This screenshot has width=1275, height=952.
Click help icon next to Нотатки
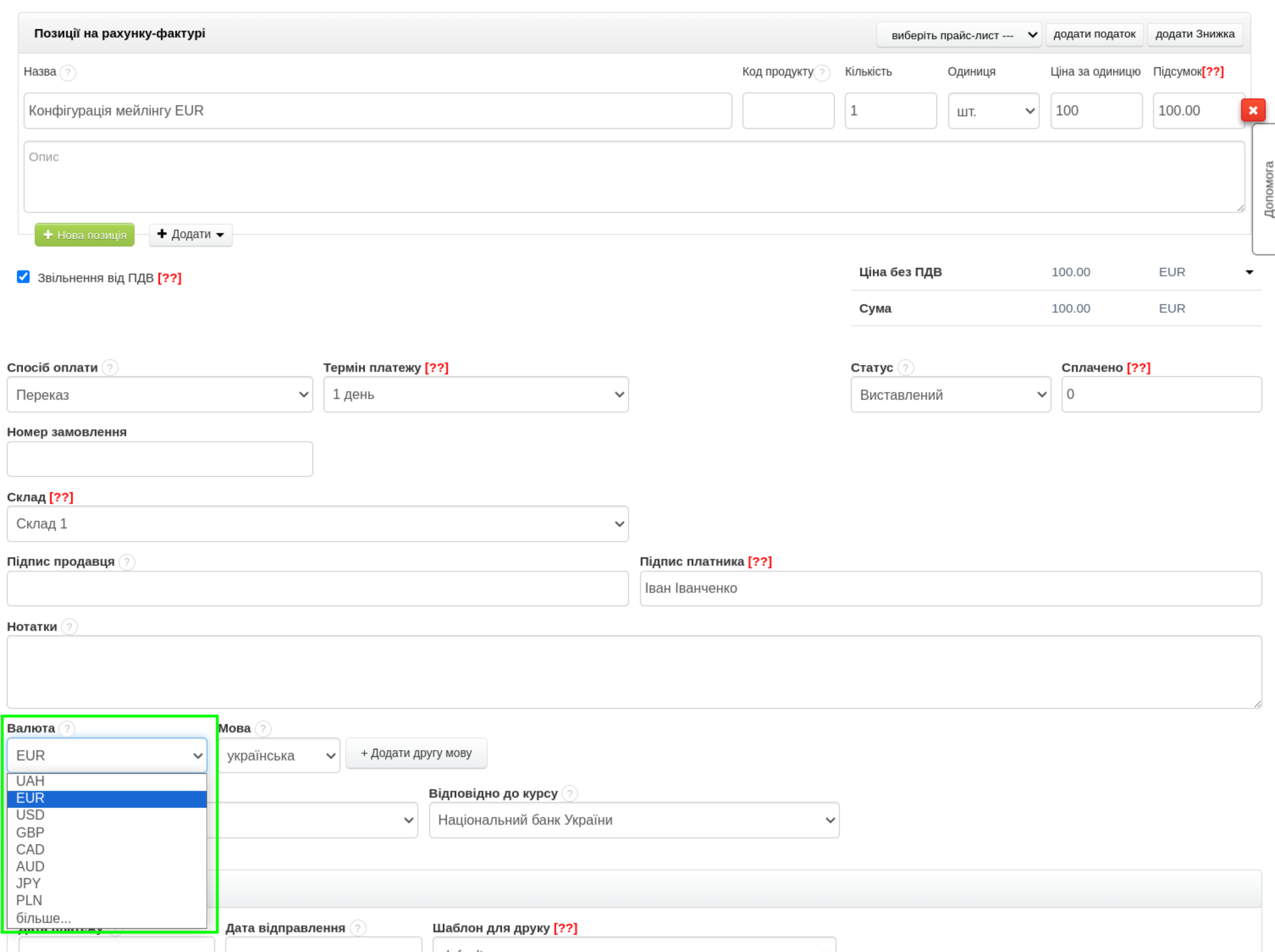click(69, 627)
